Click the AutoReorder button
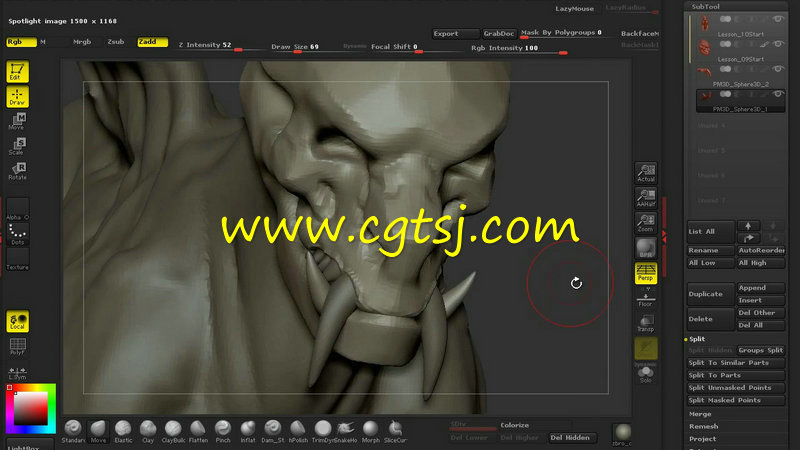This screenshot has height=450, width=800. click(x=761, y=251)
